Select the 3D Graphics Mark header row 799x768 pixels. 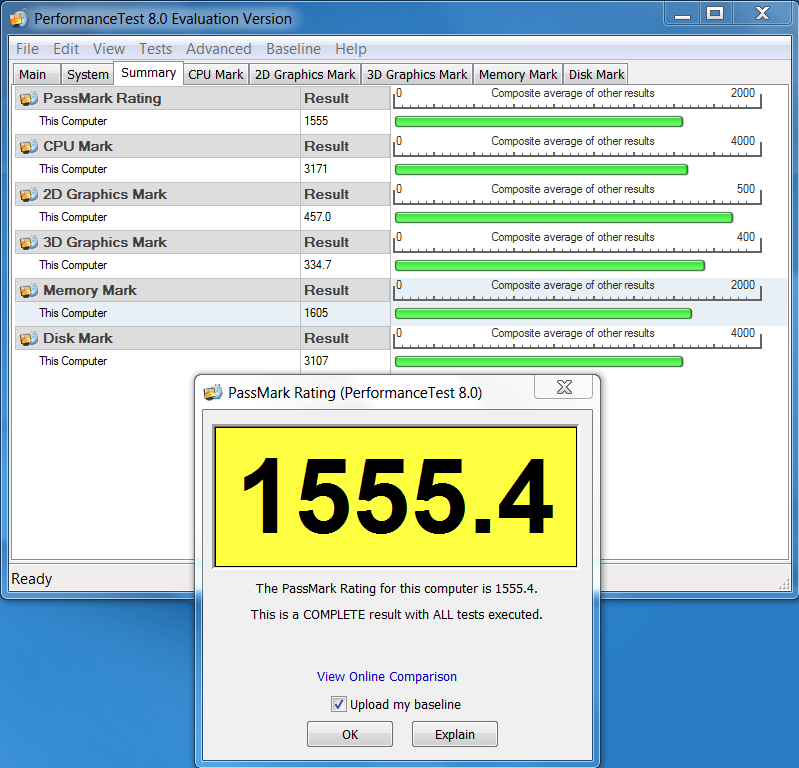203,242
